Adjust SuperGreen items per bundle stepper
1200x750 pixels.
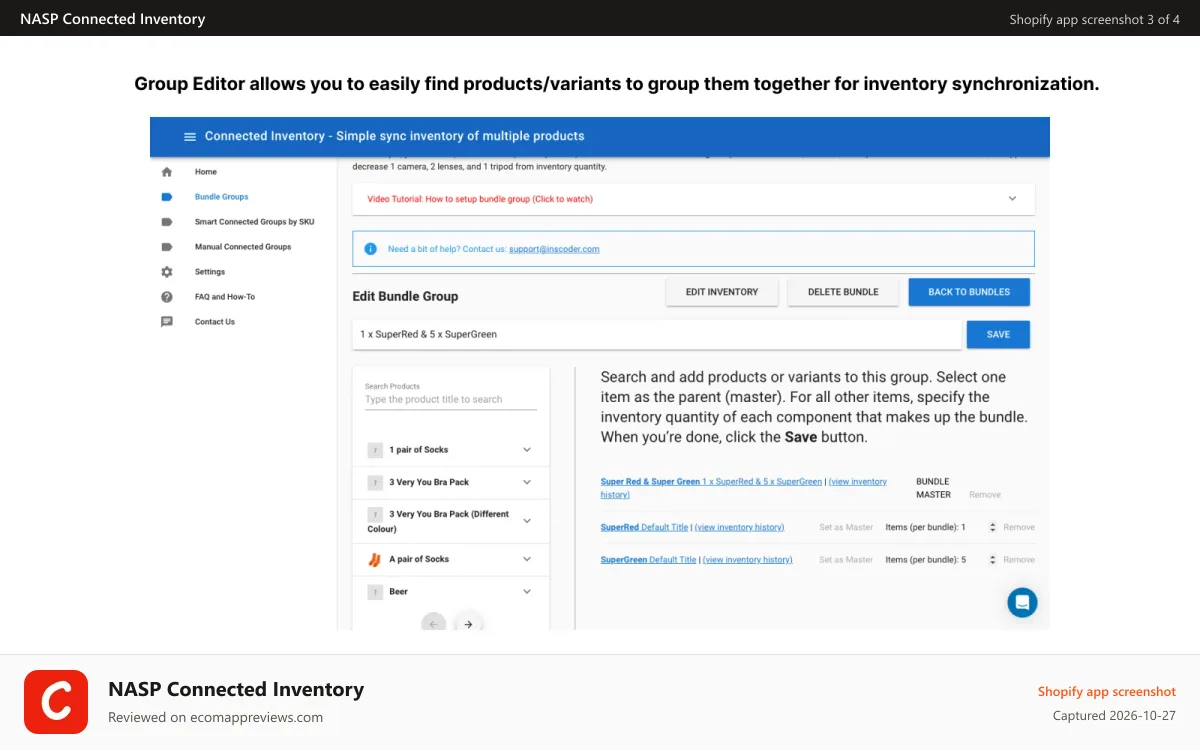[992, 560]
